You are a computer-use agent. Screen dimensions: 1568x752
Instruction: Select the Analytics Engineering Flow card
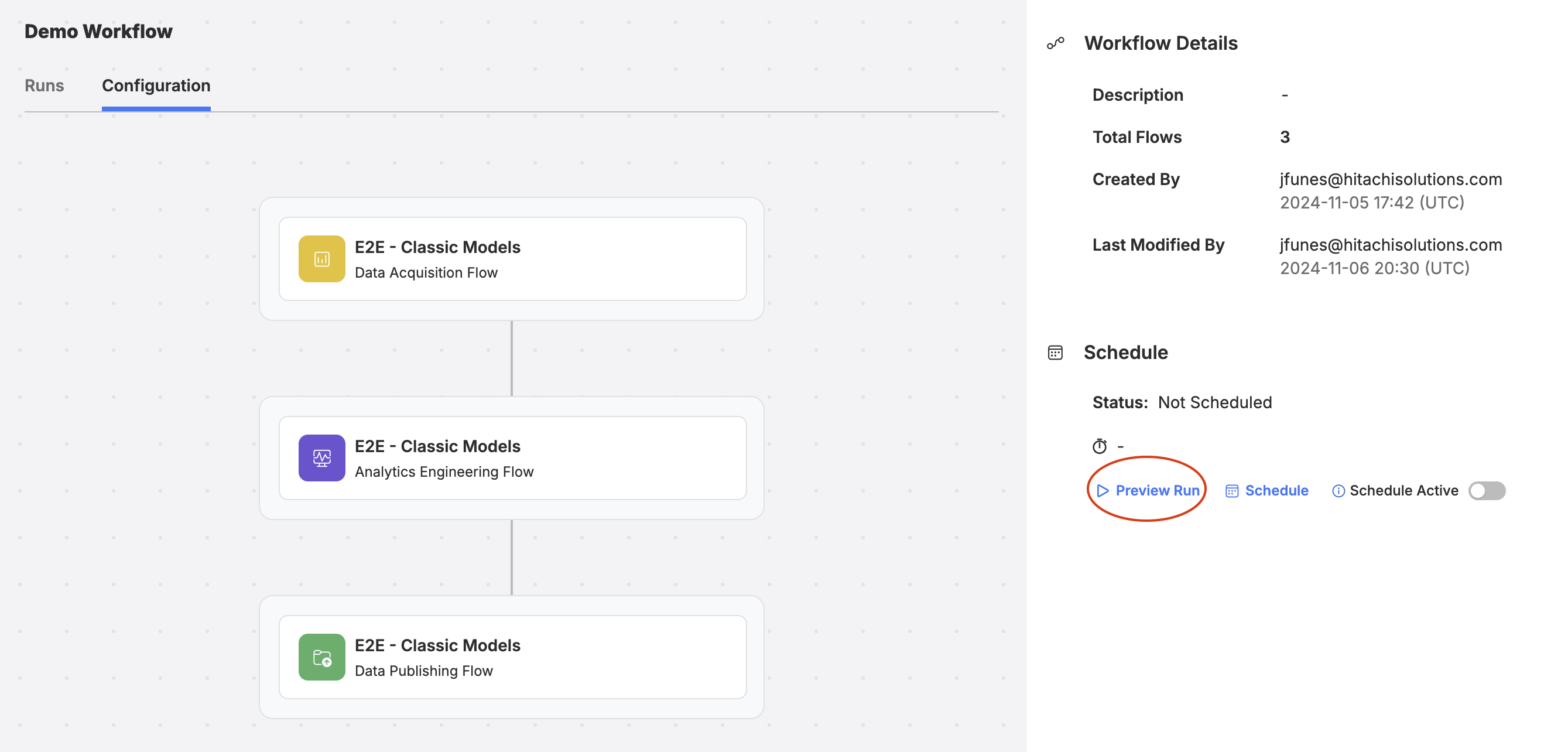coord(512,458)
